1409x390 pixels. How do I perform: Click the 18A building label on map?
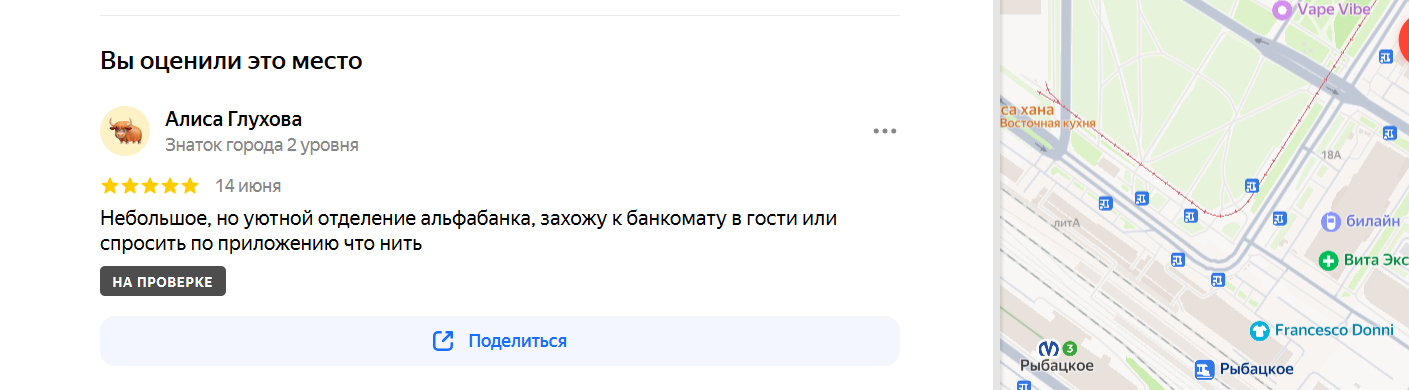pos(1330,155)
